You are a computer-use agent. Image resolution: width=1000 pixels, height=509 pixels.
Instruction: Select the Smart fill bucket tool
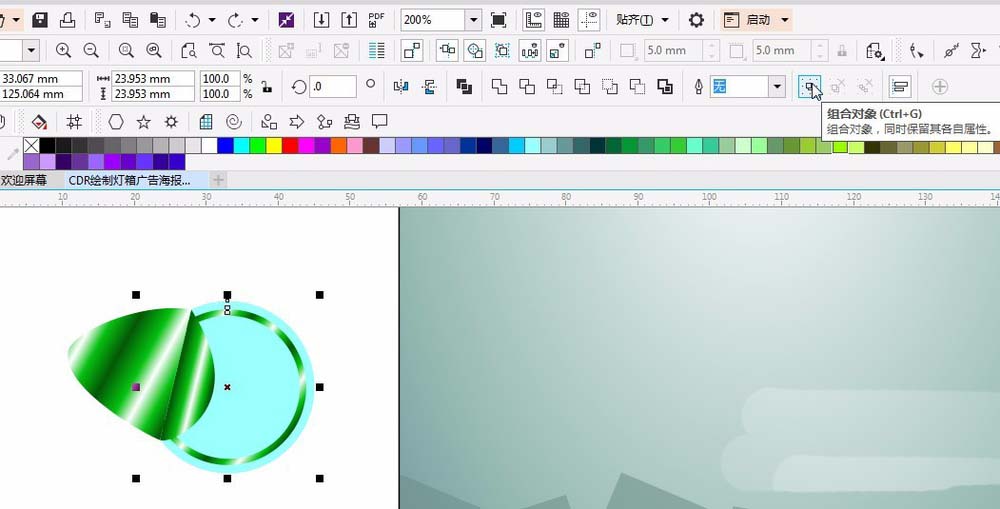[x=40, y=121]
